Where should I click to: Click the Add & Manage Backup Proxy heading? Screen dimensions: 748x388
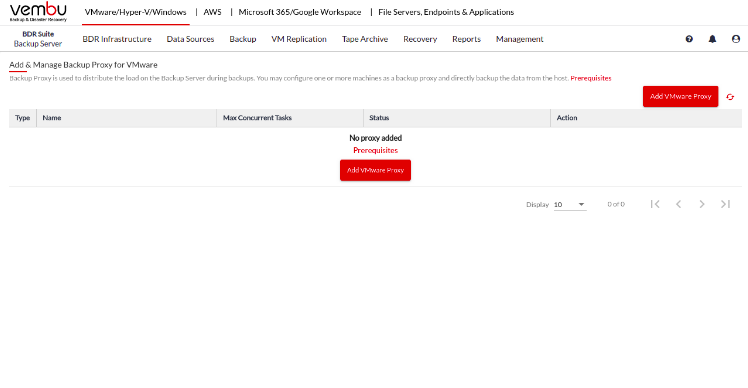click(x=83, y=65)
